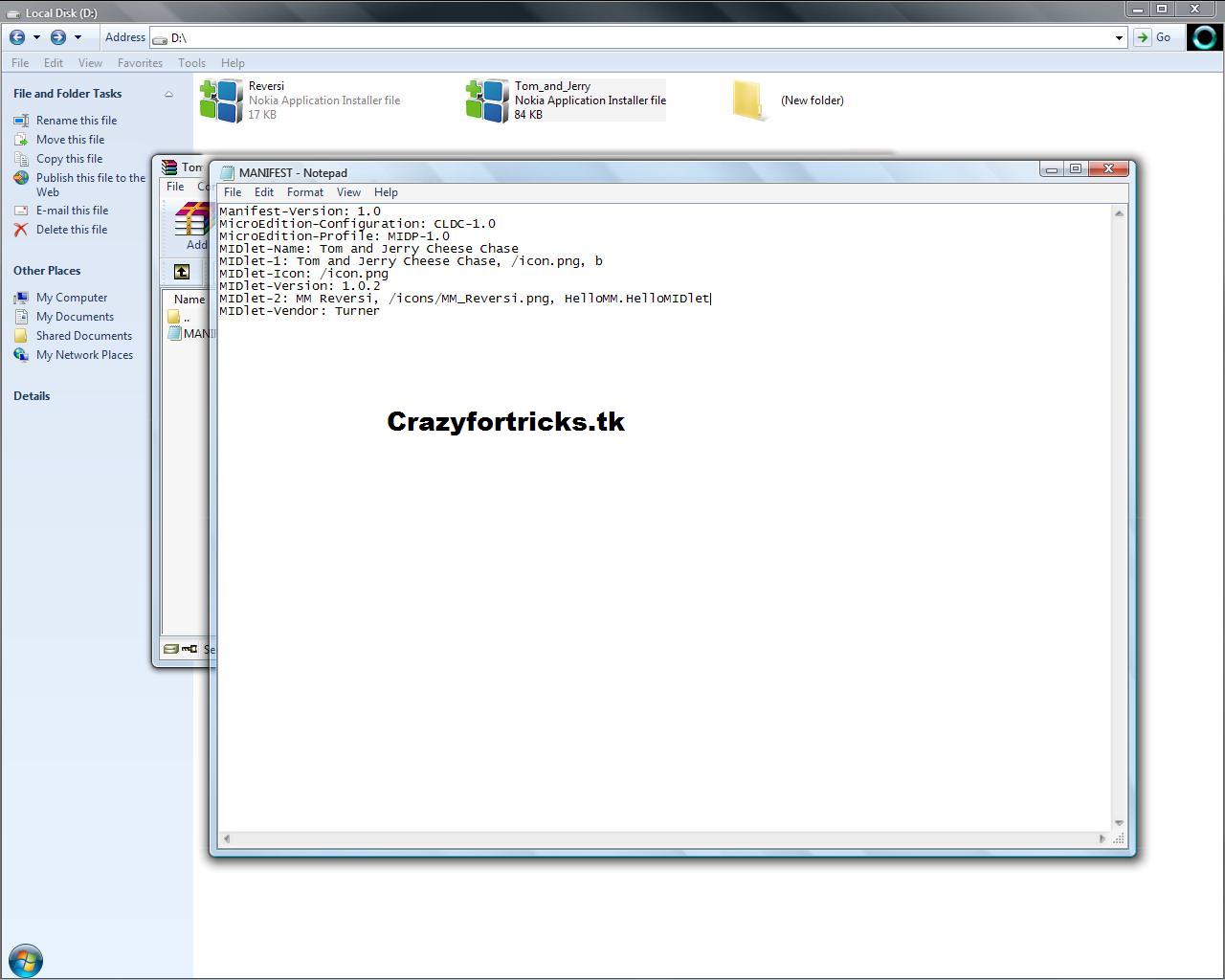
Task: Click the Explorer Forward arrow button
Action: tap(58, 37)
